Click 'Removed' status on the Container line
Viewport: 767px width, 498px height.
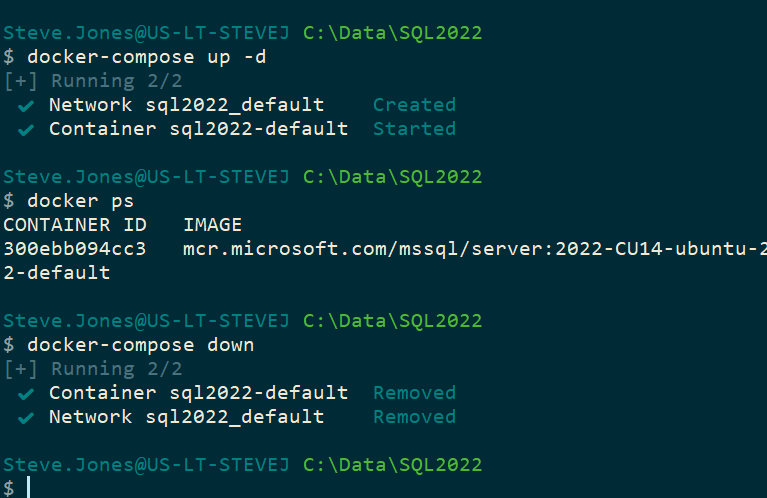[x=414, y=393]
